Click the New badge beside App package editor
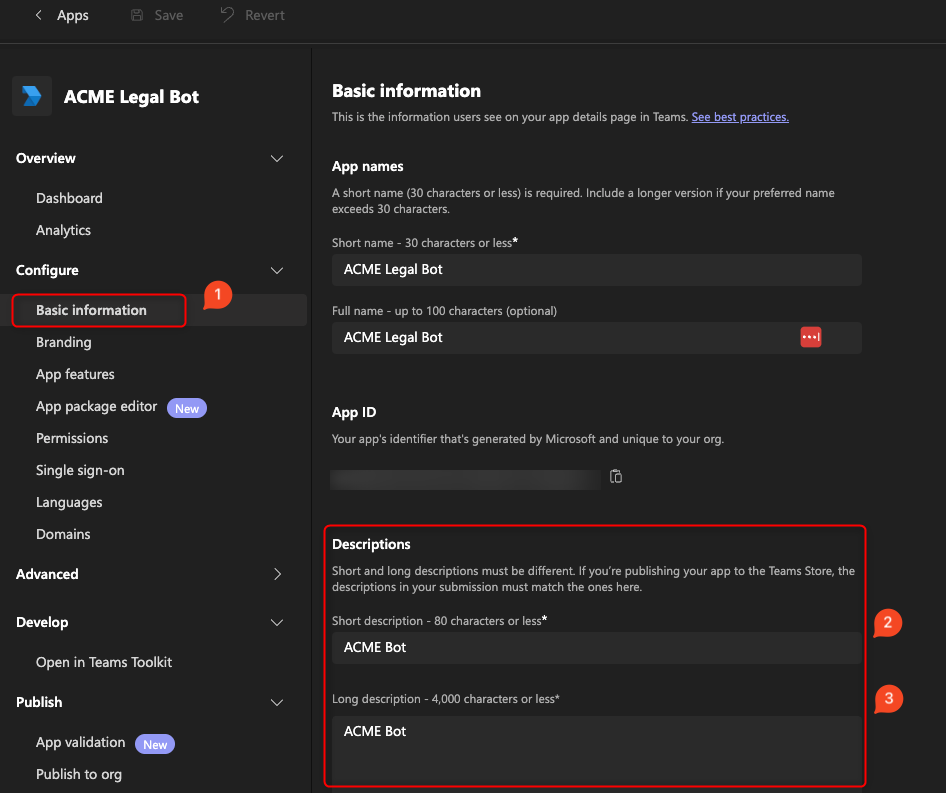The height and width of the screenshot is (793, 946). (186, 409)
